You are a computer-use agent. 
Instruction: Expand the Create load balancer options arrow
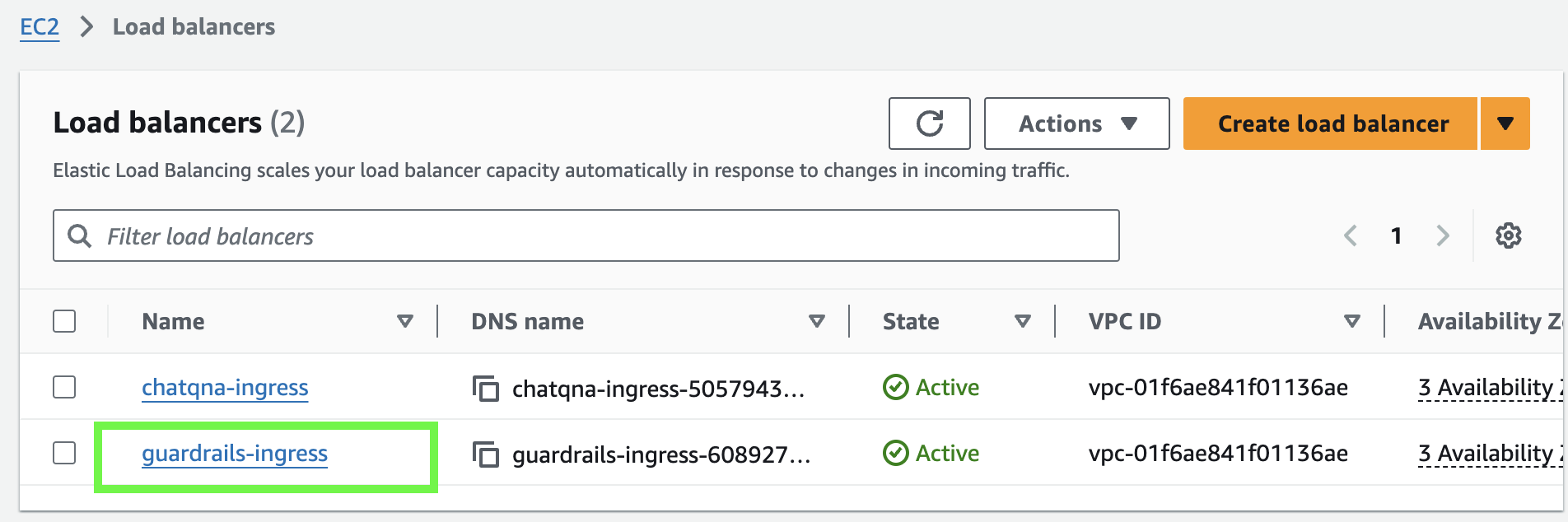click(x=1505, y=124)
